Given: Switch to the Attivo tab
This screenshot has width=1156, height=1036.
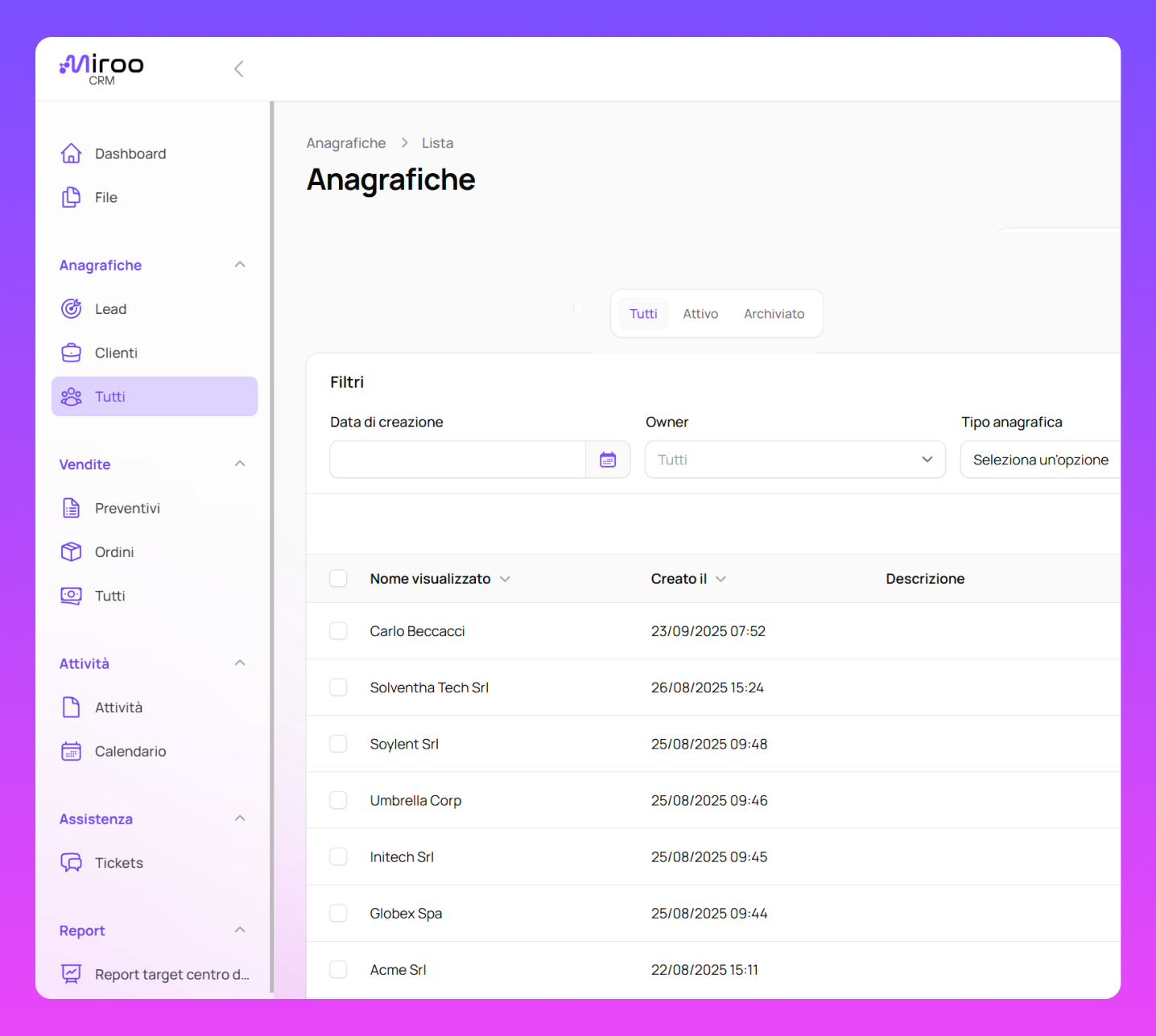Looking at the screenshot, I should point(700,314).
